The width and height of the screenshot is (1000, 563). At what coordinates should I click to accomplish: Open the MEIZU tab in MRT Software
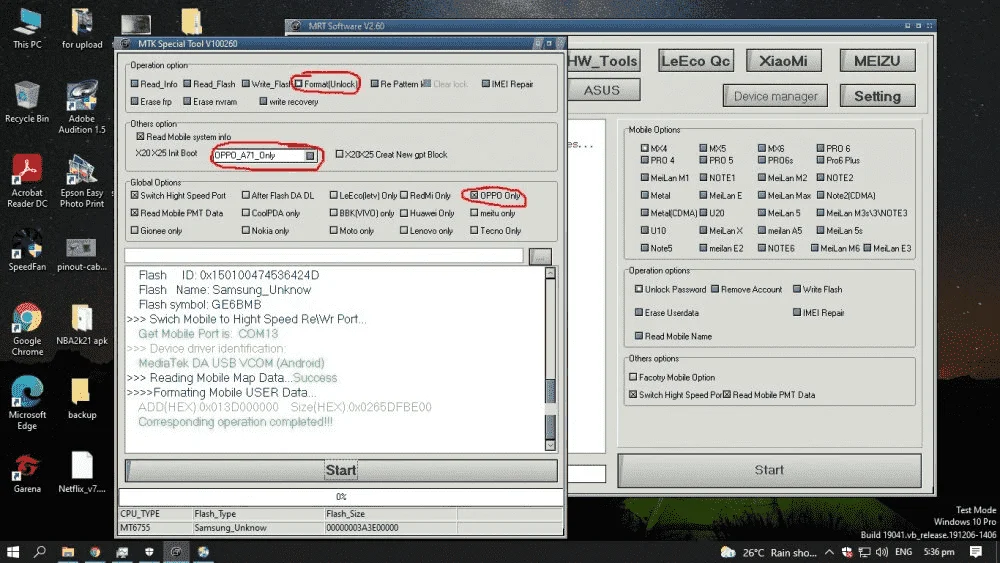pyautogui.click(x=877, y=61)
